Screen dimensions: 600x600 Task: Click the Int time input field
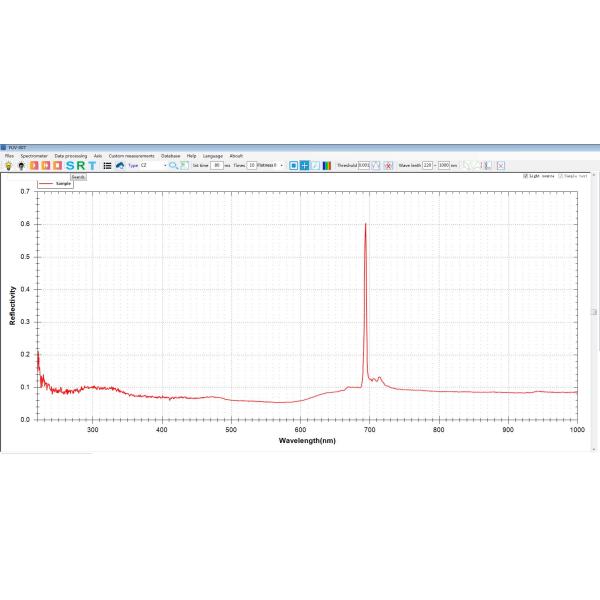click(217, 165)
